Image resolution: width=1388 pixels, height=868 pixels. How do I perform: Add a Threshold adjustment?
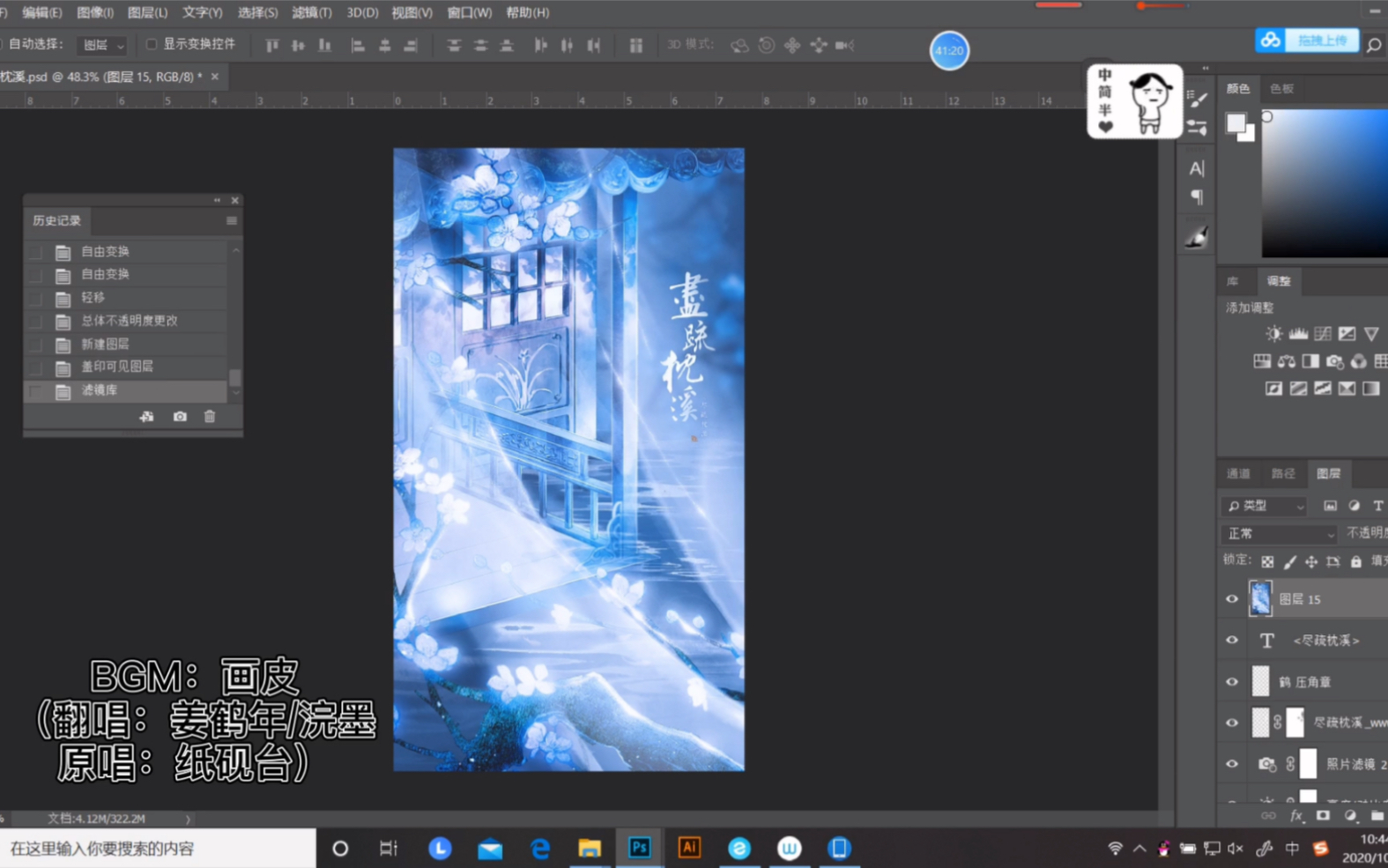pyautogui.click(x=1323, y=389)
